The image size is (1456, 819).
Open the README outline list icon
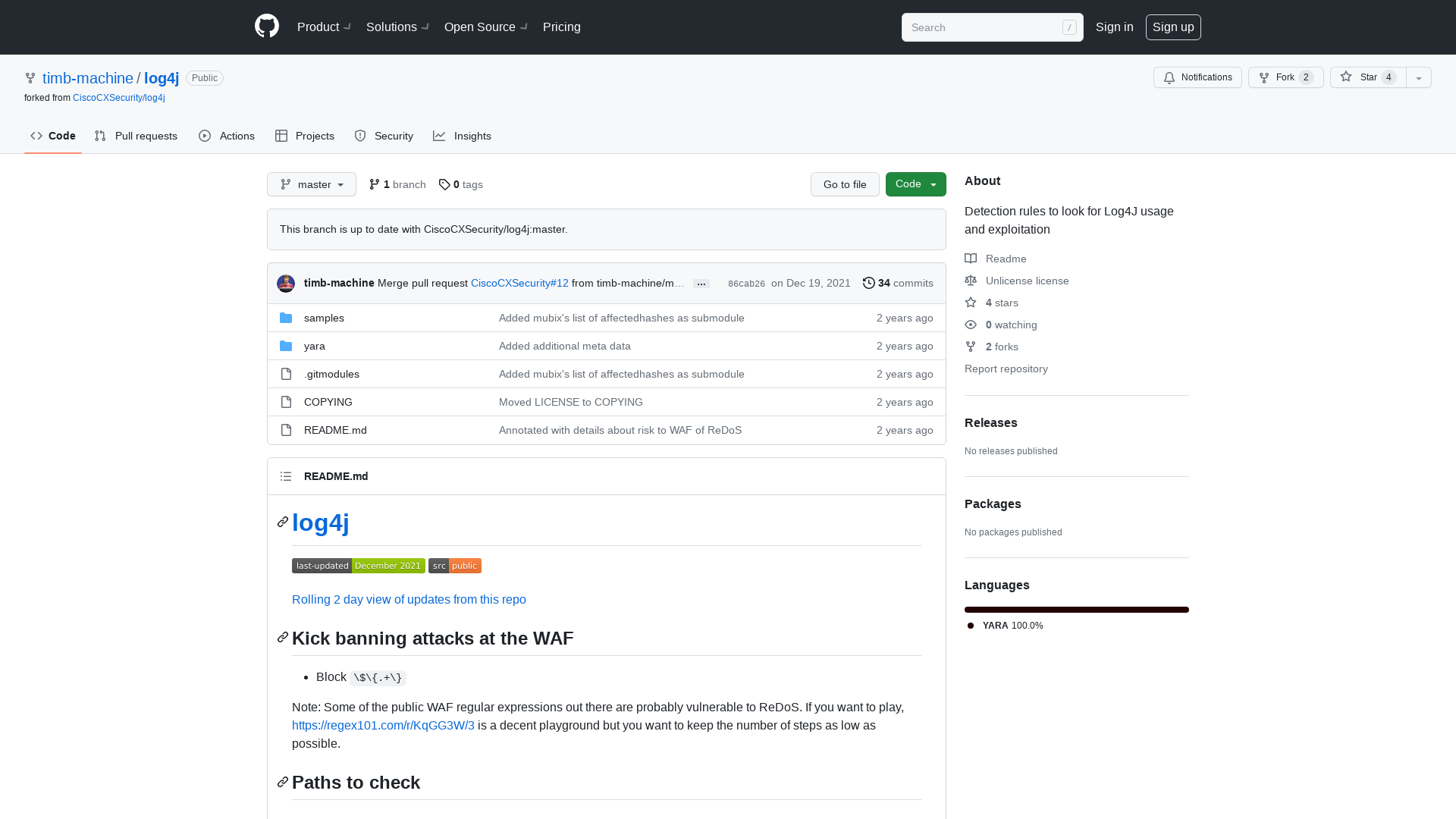[286, 476]
